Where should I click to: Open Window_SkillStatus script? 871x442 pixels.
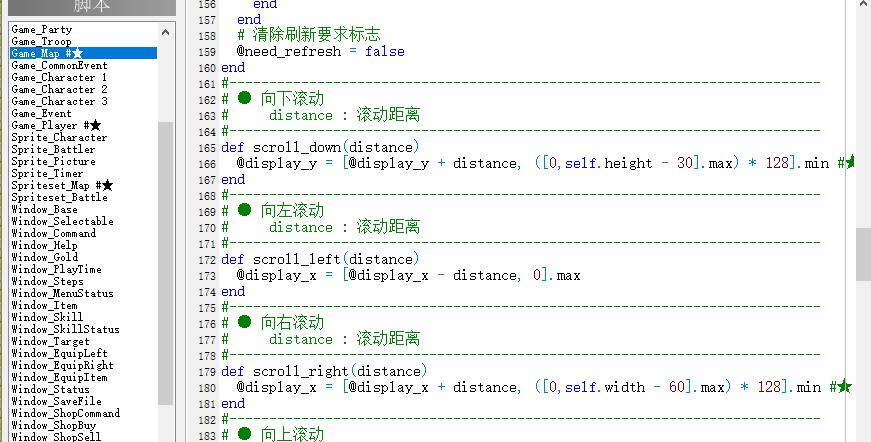point(65,329)
